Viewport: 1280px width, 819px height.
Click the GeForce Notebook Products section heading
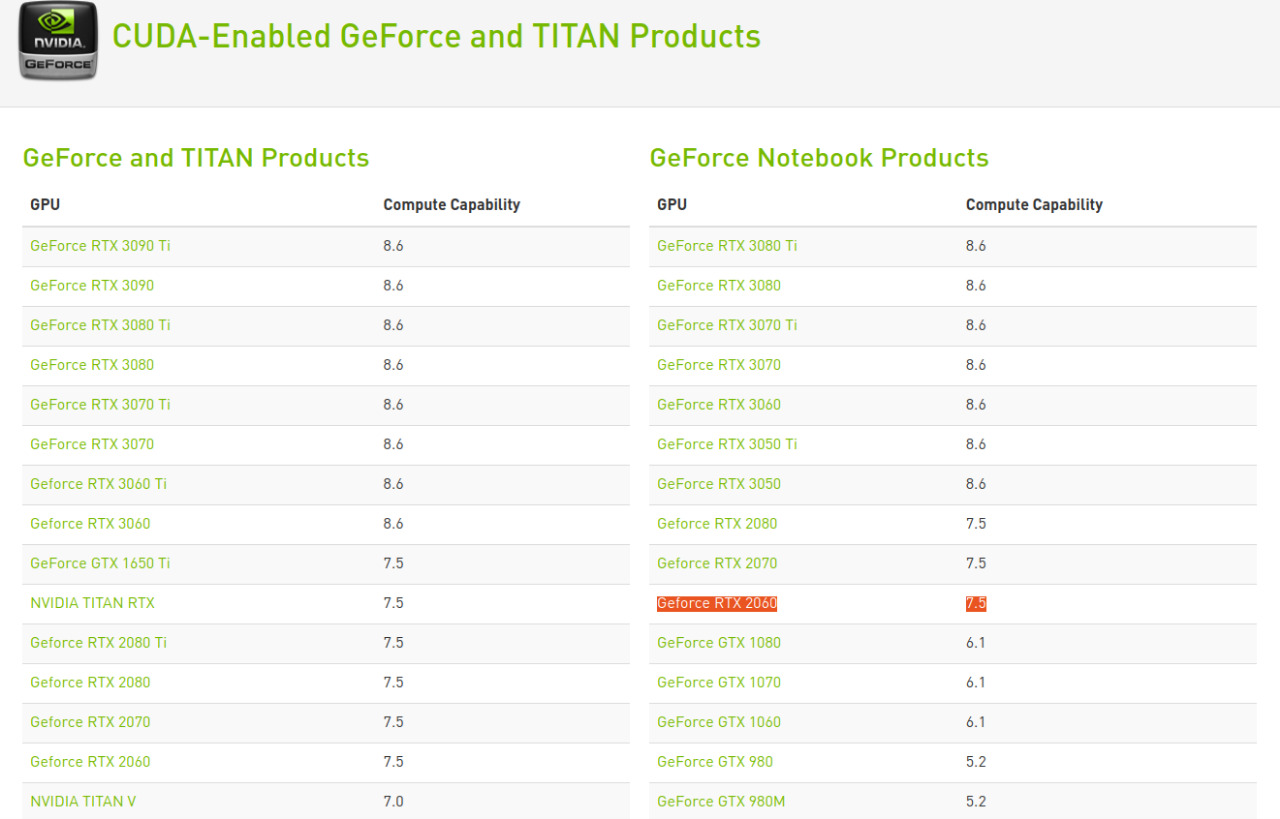click(x=819, y=158)
